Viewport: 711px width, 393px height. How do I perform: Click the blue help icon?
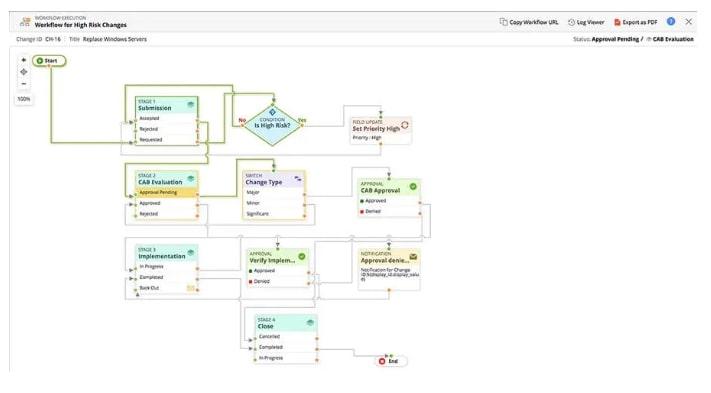(x=671, y=21)
